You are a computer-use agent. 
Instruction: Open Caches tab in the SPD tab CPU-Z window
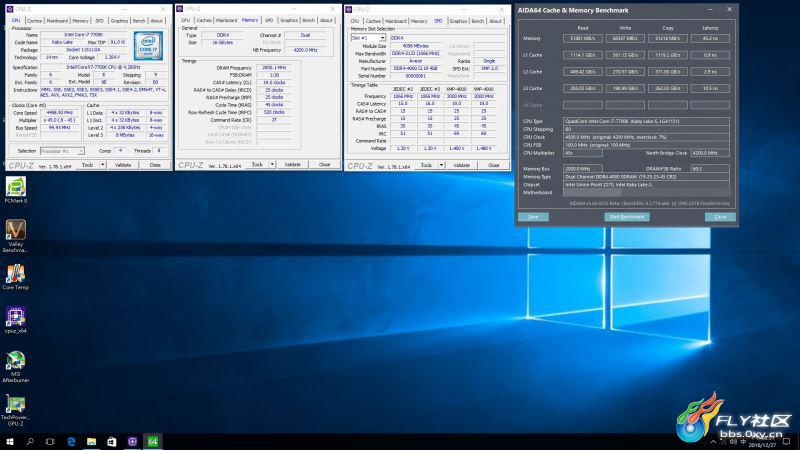(373, 21)
